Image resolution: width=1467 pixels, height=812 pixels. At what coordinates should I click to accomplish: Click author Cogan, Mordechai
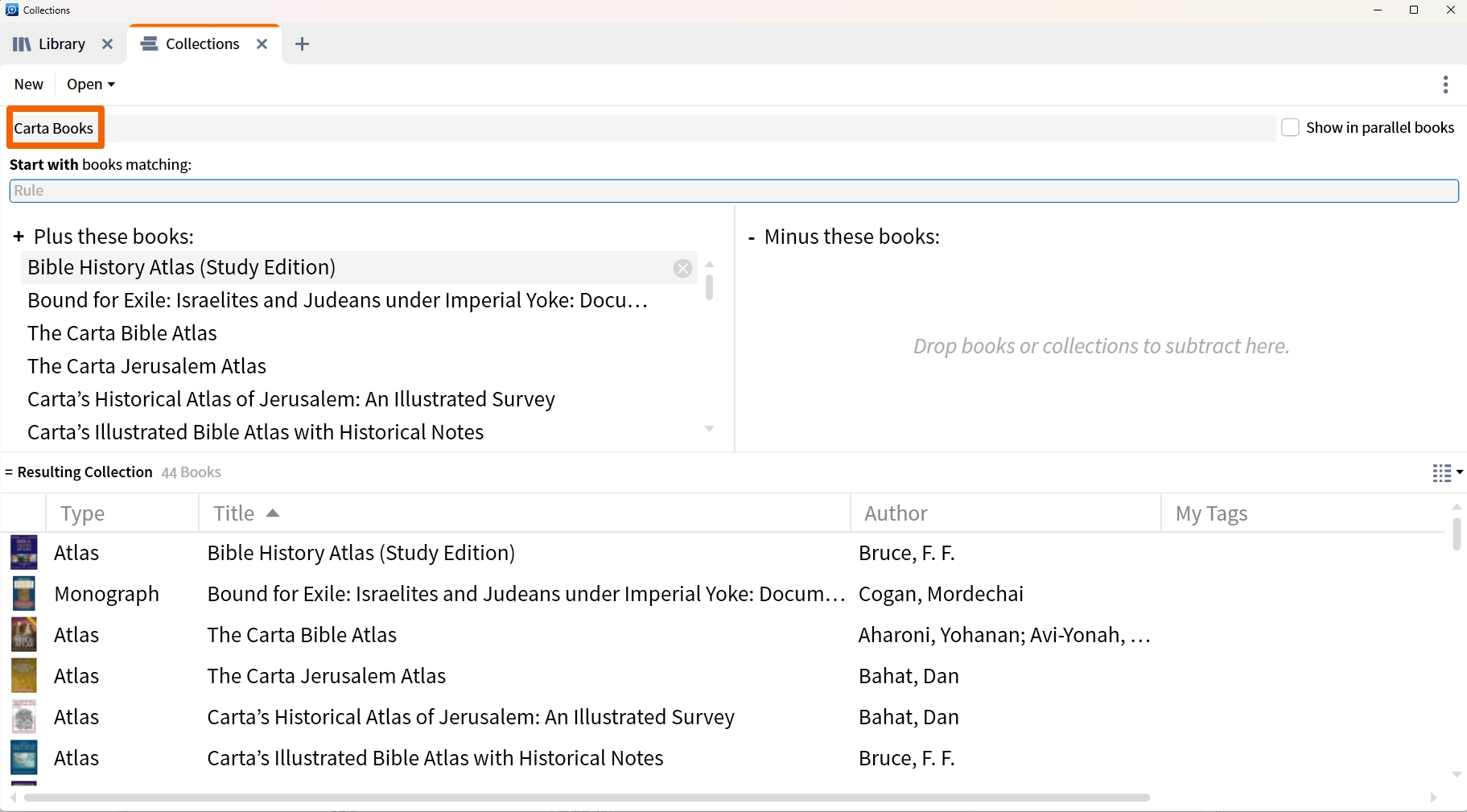(941, 594)
